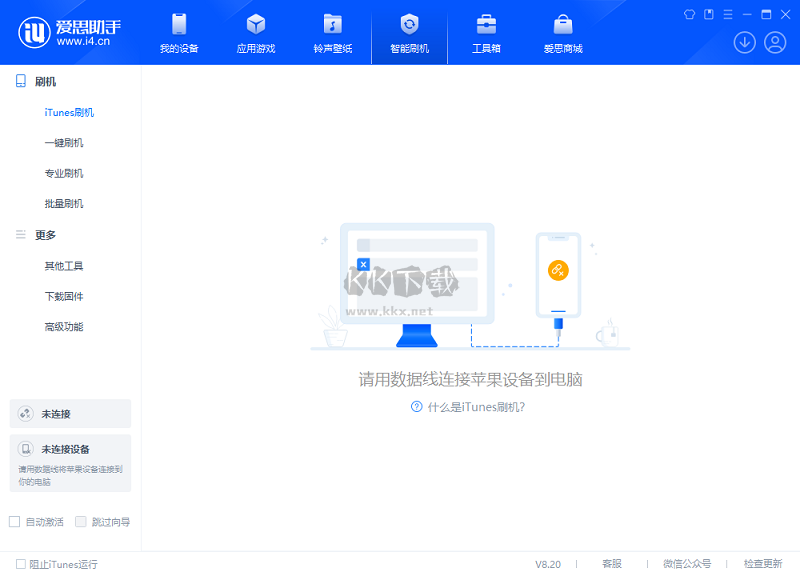800x576 pixels.
Task: Open the 我的设备 device icon
Action: (x=179, y=24)
